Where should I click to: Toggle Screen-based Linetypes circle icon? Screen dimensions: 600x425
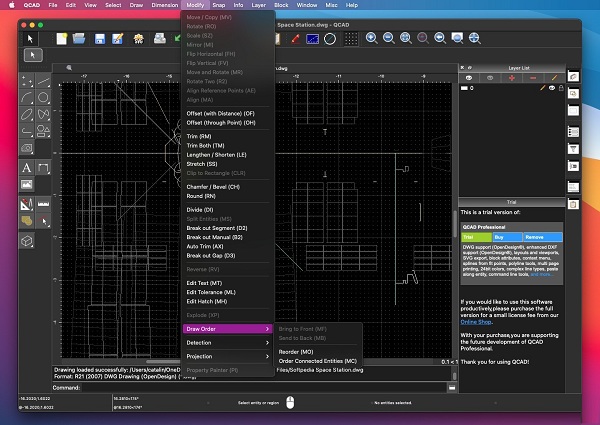[330, 39]
